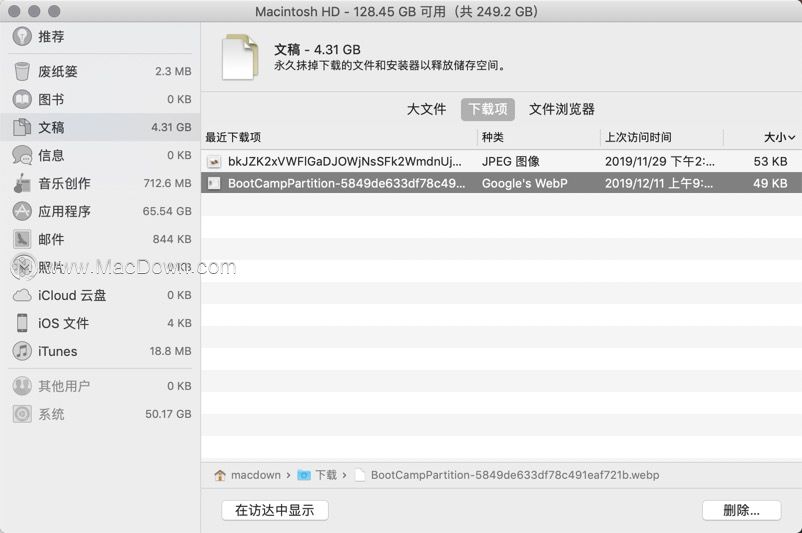This screenshot has width=802, height=533.
Task: Click the 18.8 MB iTunes size
Action: (171, 351)
